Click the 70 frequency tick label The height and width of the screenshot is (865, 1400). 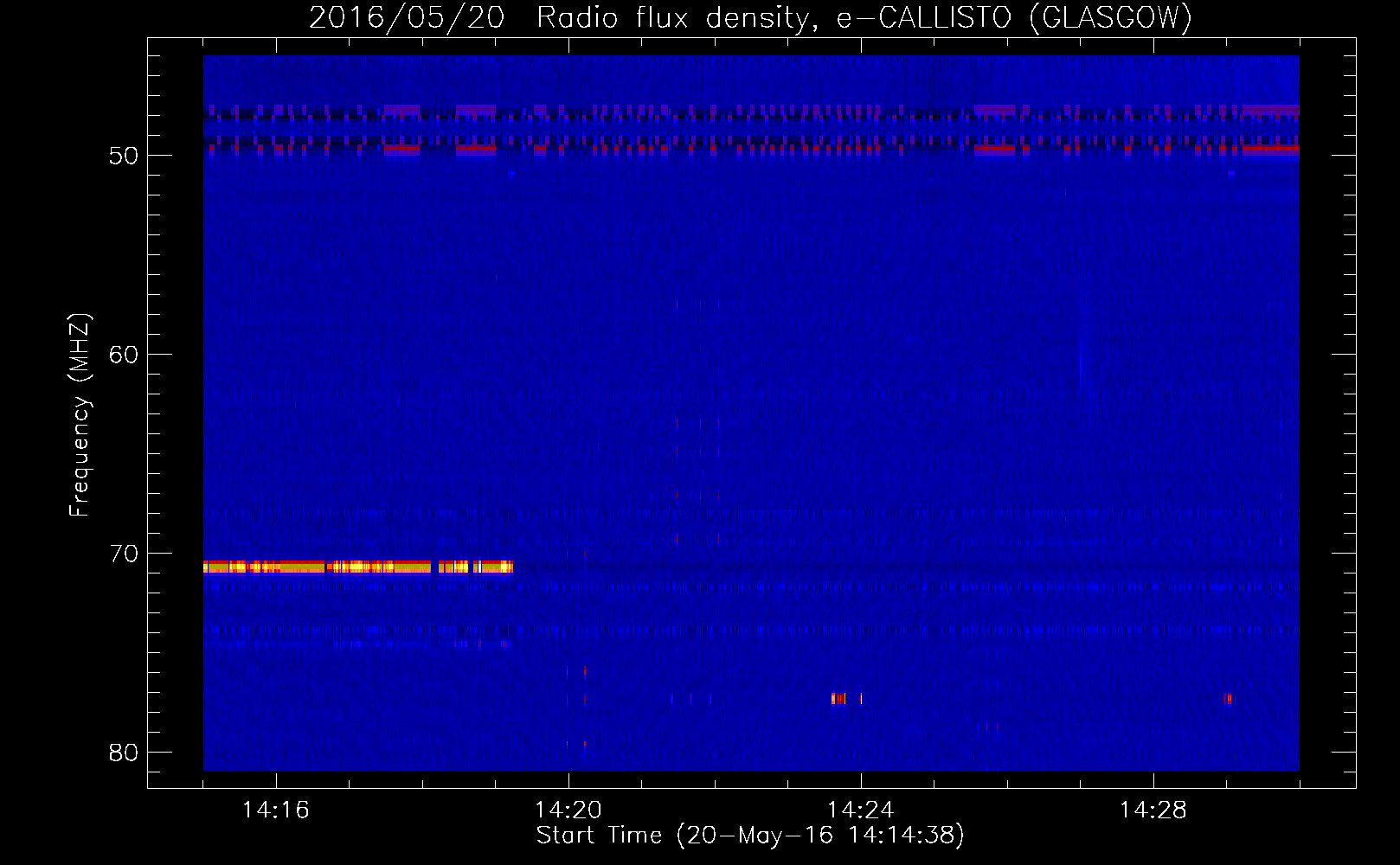(x=124, y=554)
